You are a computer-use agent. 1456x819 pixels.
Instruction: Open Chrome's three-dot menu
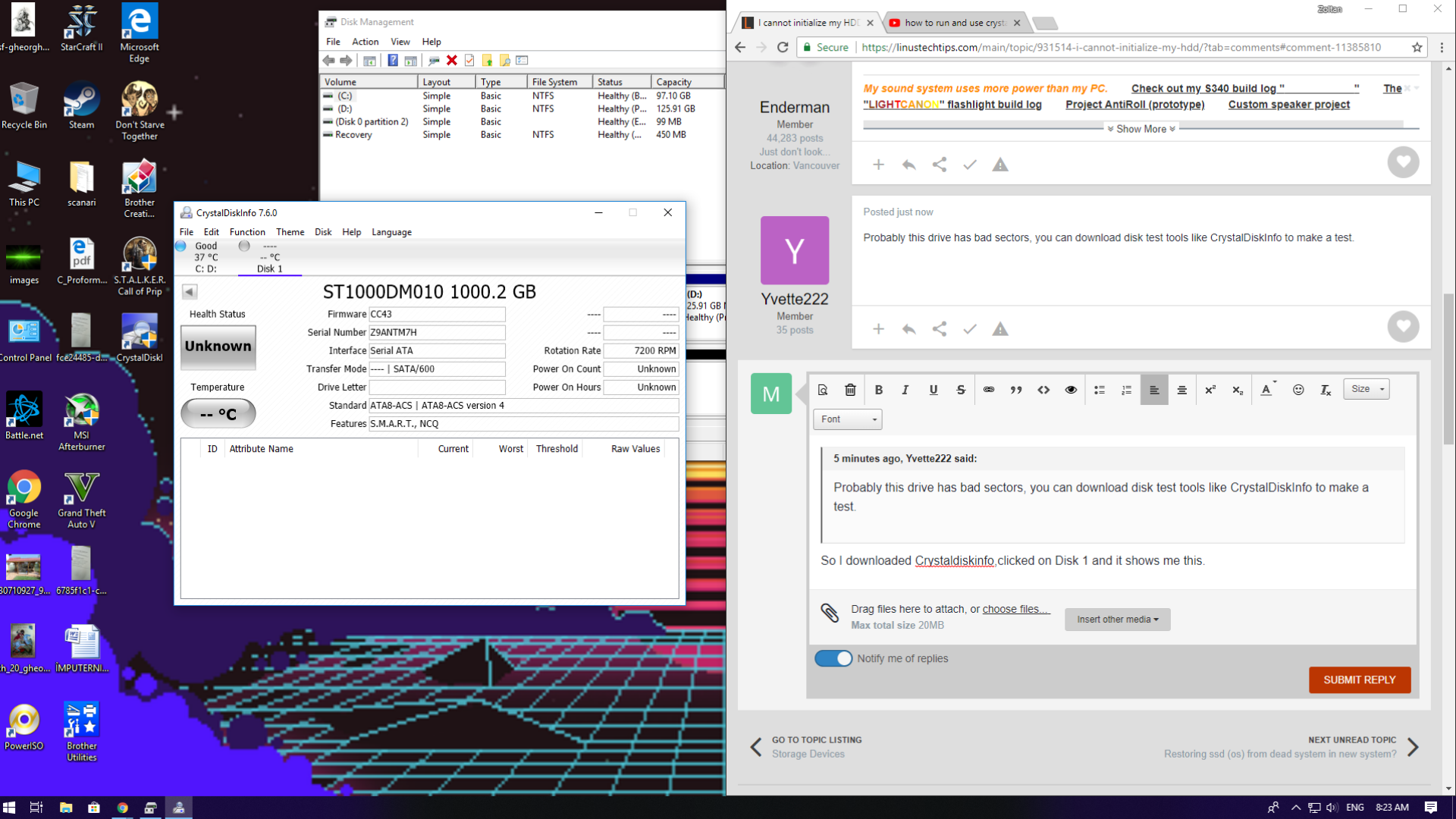[x=1442, y=47]
